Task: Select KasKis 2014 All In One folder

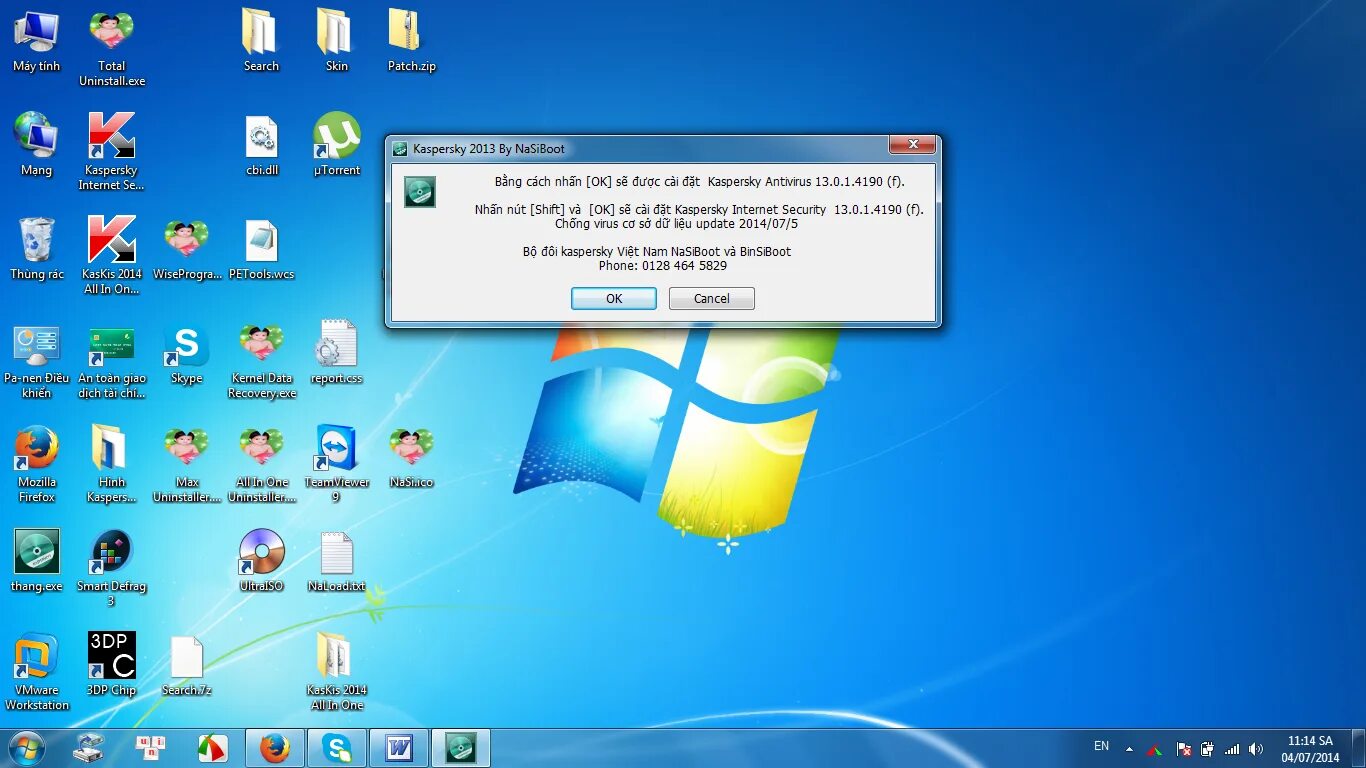Action: pos(336,672)
